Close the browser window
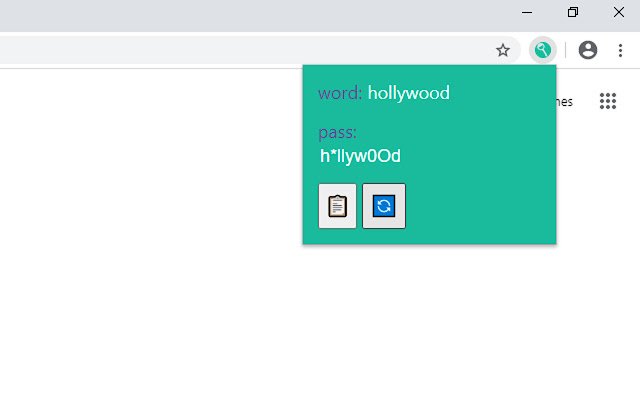 click(618, 12)
